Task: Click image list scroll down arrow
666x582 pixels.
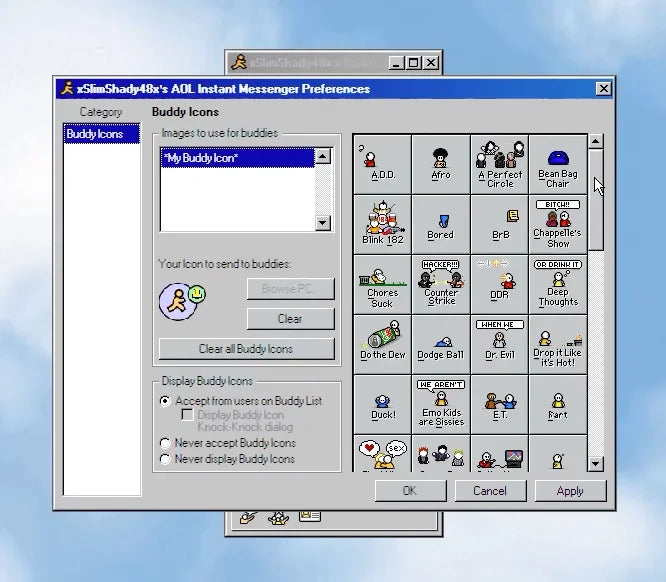Action: (x=323, y=223)
